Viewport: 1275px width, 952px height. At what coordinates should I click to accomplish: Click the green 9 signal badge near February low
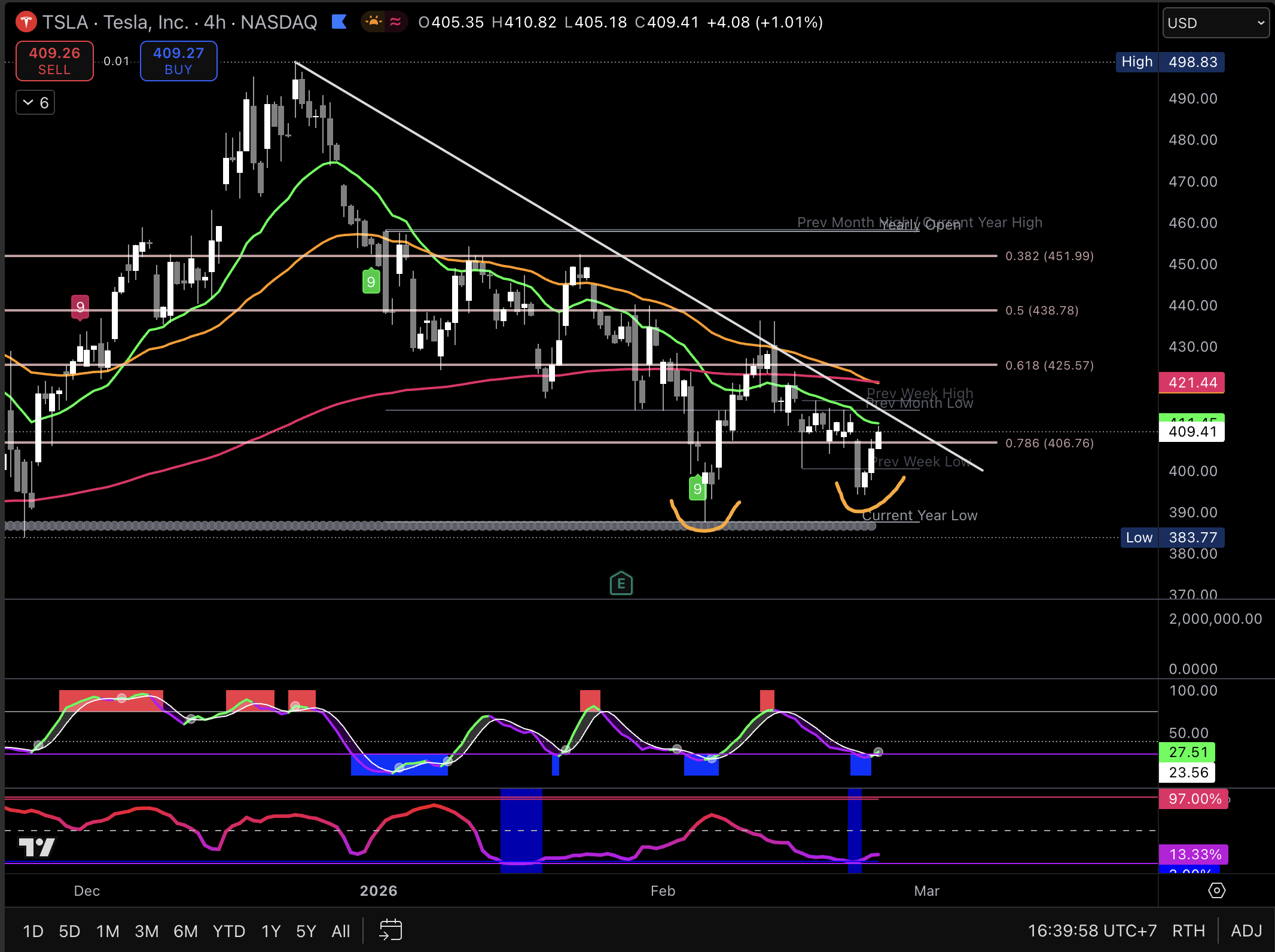[697, 489]
